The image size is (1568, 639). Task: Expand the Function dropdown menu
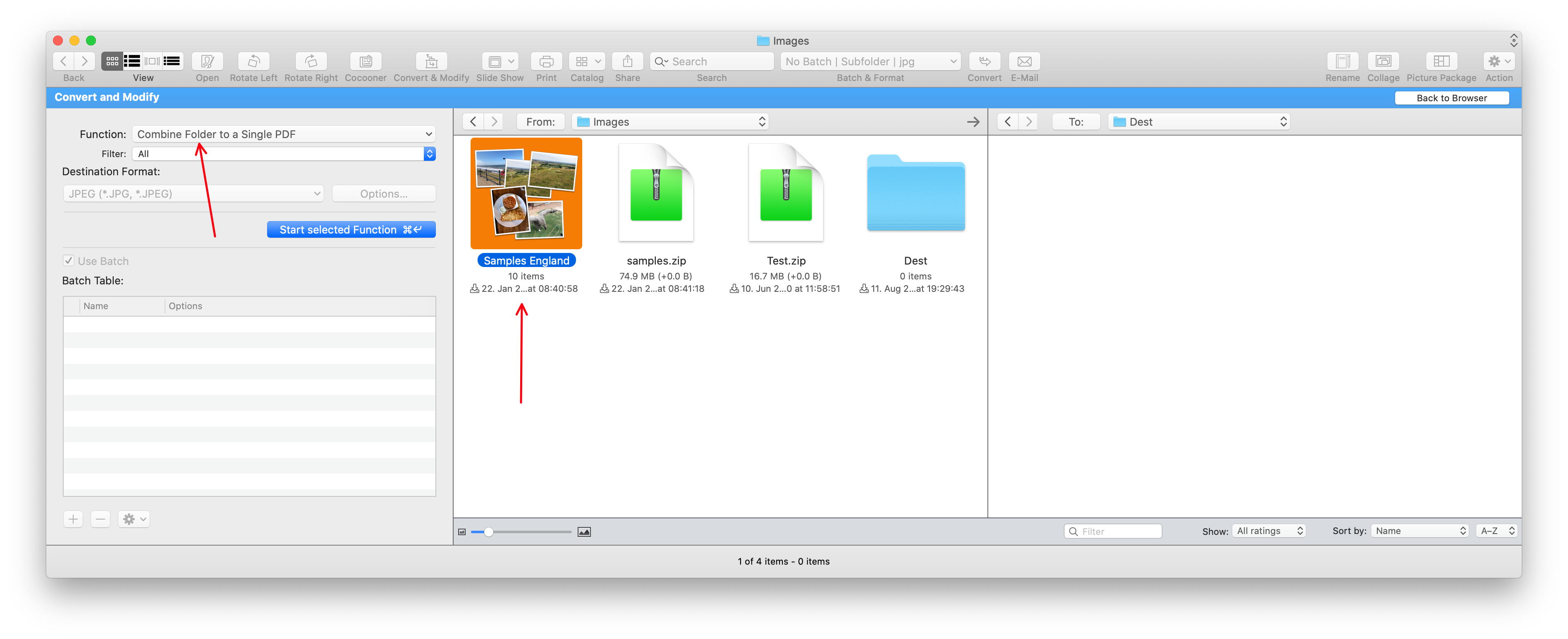(x=427, y=134)
